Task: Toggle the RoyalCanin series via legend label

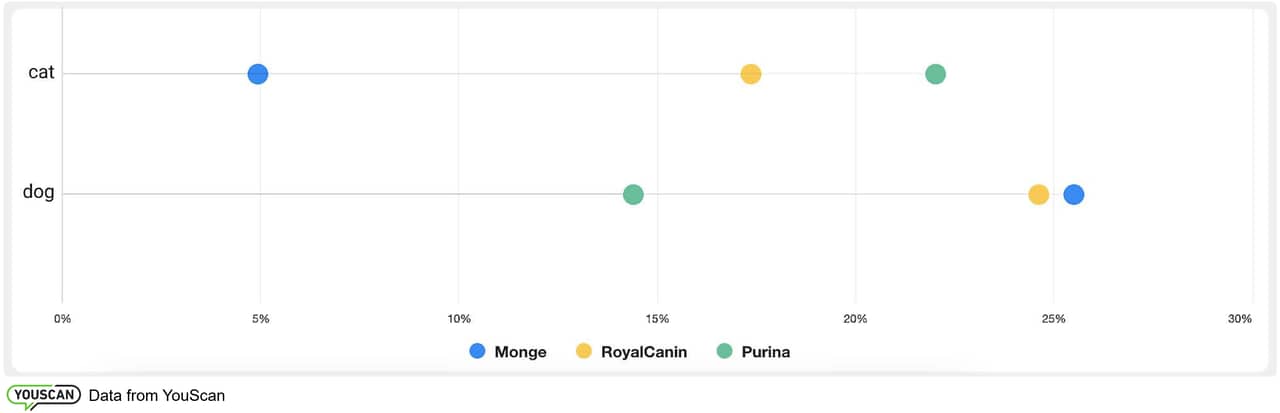Action: [x=644, y=352]
